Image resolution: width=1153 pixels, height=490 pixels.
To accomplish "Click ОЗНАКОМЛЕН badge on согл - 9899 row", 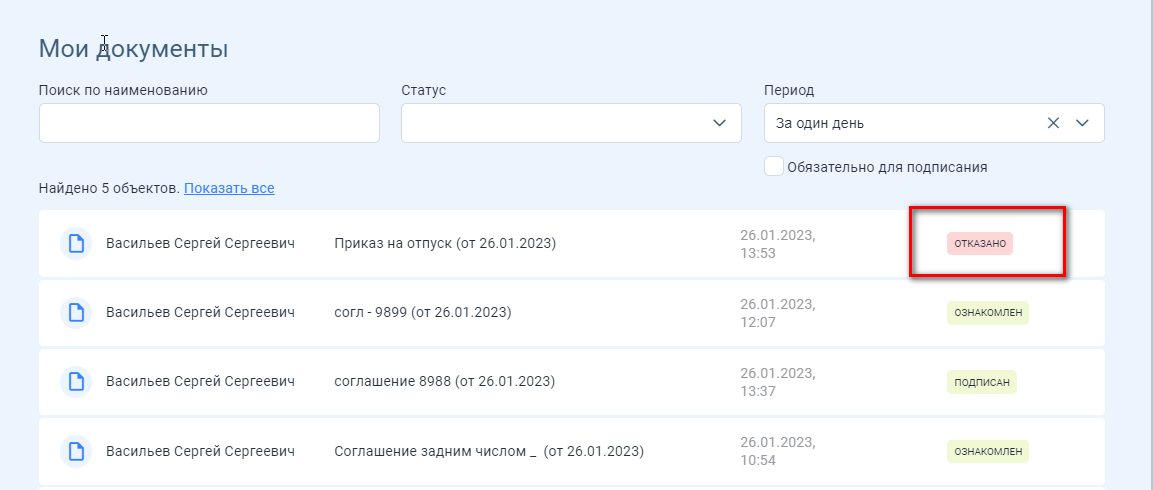I will point(988,313).
